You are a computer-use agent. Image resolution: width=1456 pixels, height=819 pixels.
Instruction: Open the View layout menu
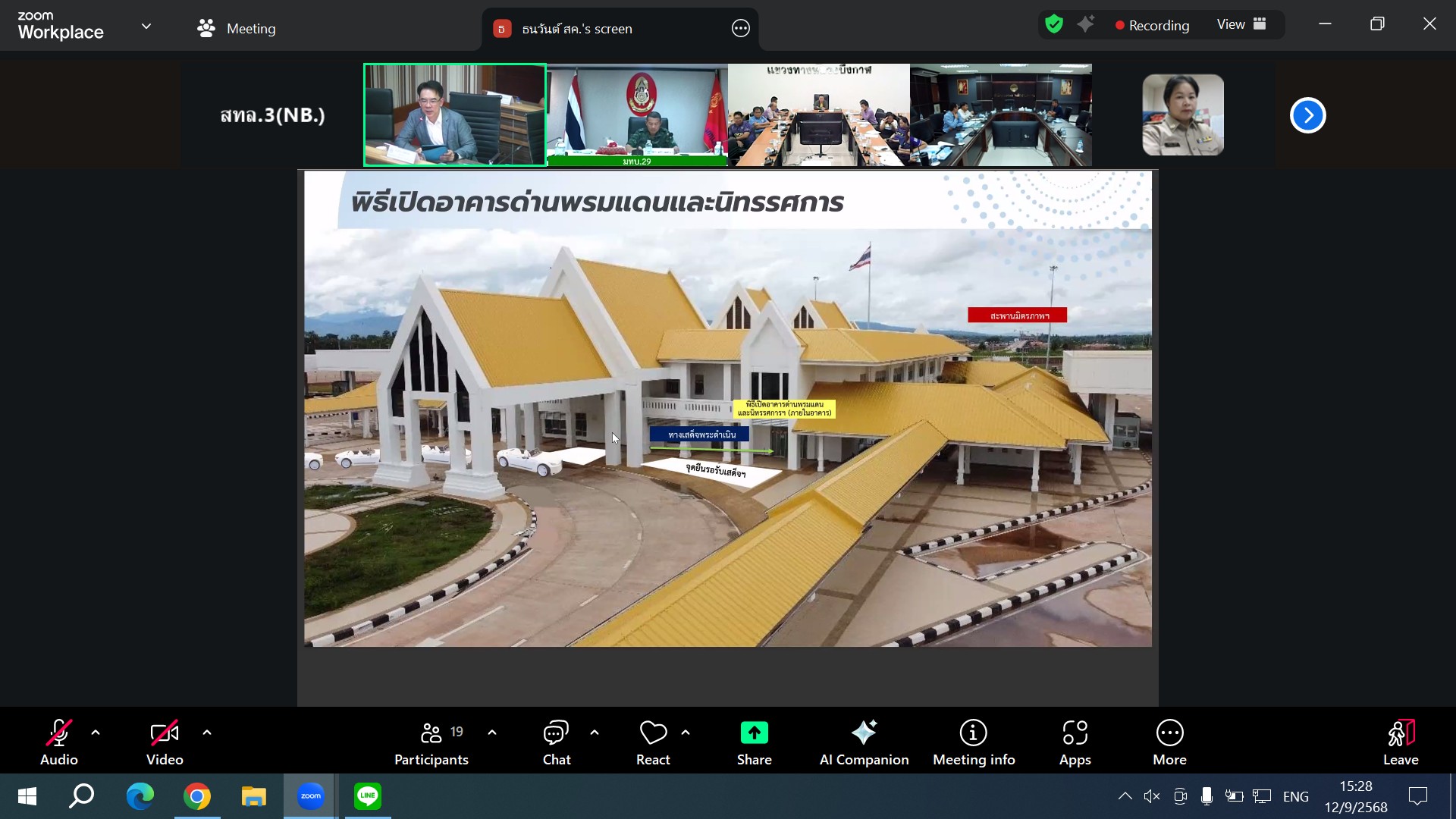[1241, 24]
